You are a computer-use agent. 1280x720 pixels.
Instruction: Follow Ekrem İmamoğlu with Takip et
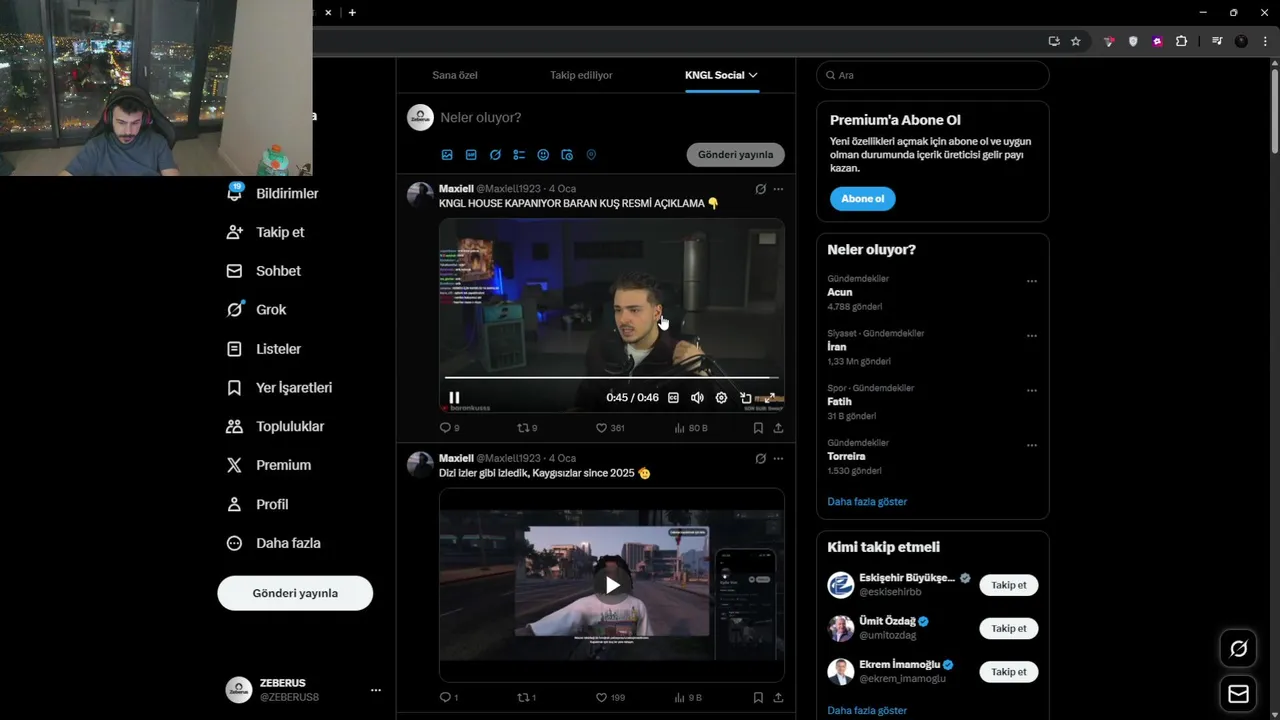click(x=1009, y=672)
